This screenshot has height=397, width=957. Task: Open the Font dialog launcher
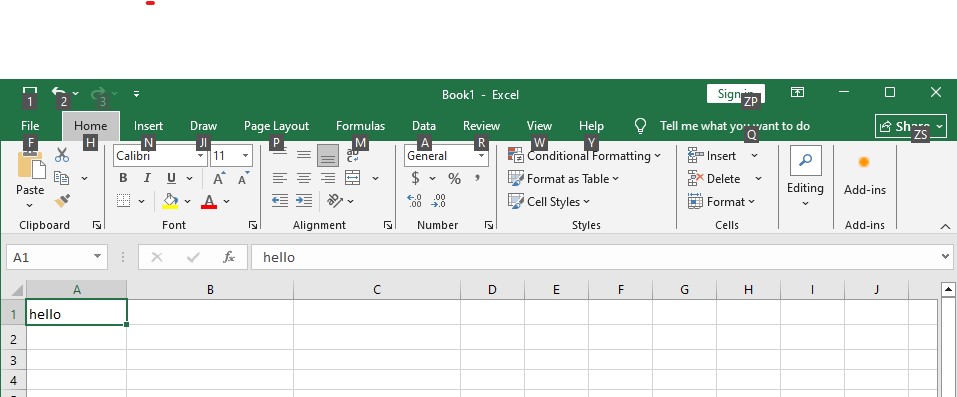pos(253,225)
